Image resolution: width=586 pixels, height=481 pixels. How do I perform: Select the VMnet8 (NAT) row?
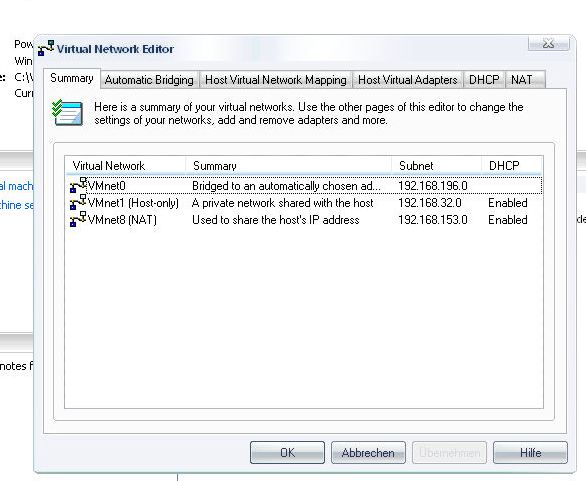click(304, 220)
